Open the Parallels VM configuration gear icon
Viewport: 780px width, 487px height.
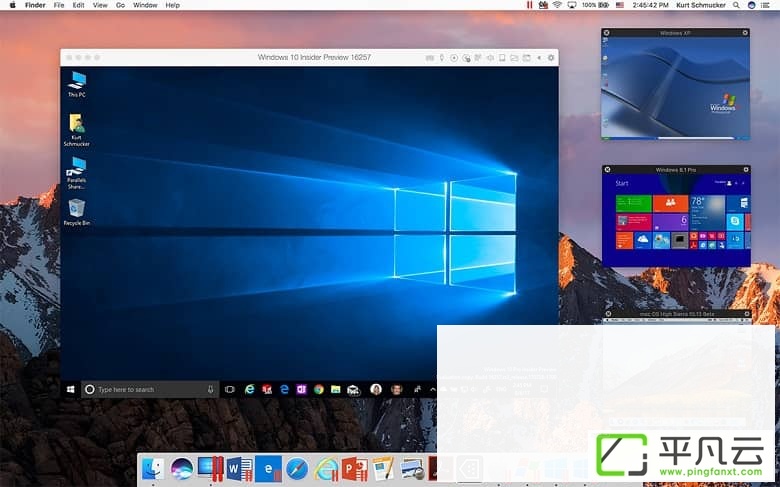(x=551, y=58)
